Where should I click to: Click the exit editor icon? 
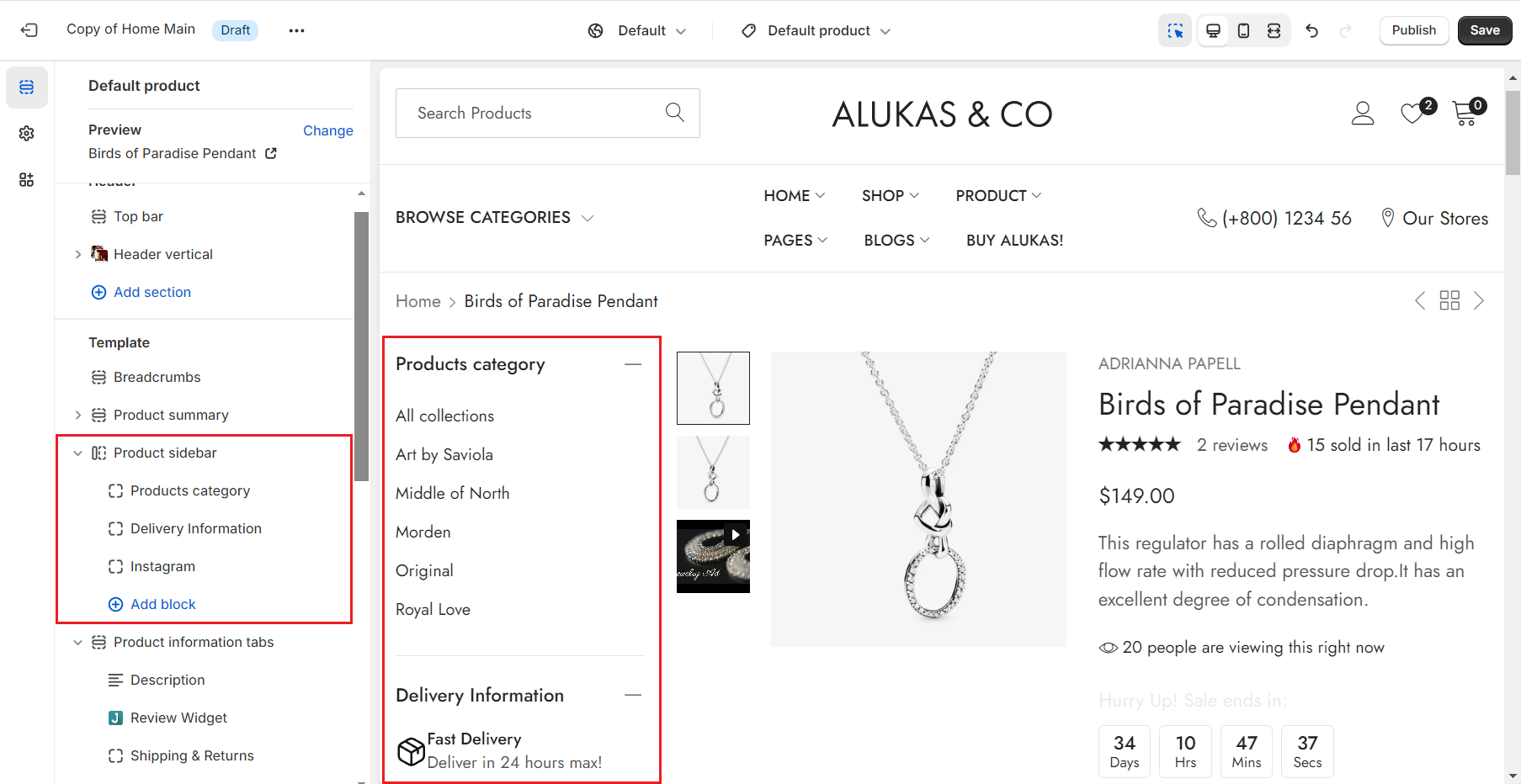(x=29, y=30)
